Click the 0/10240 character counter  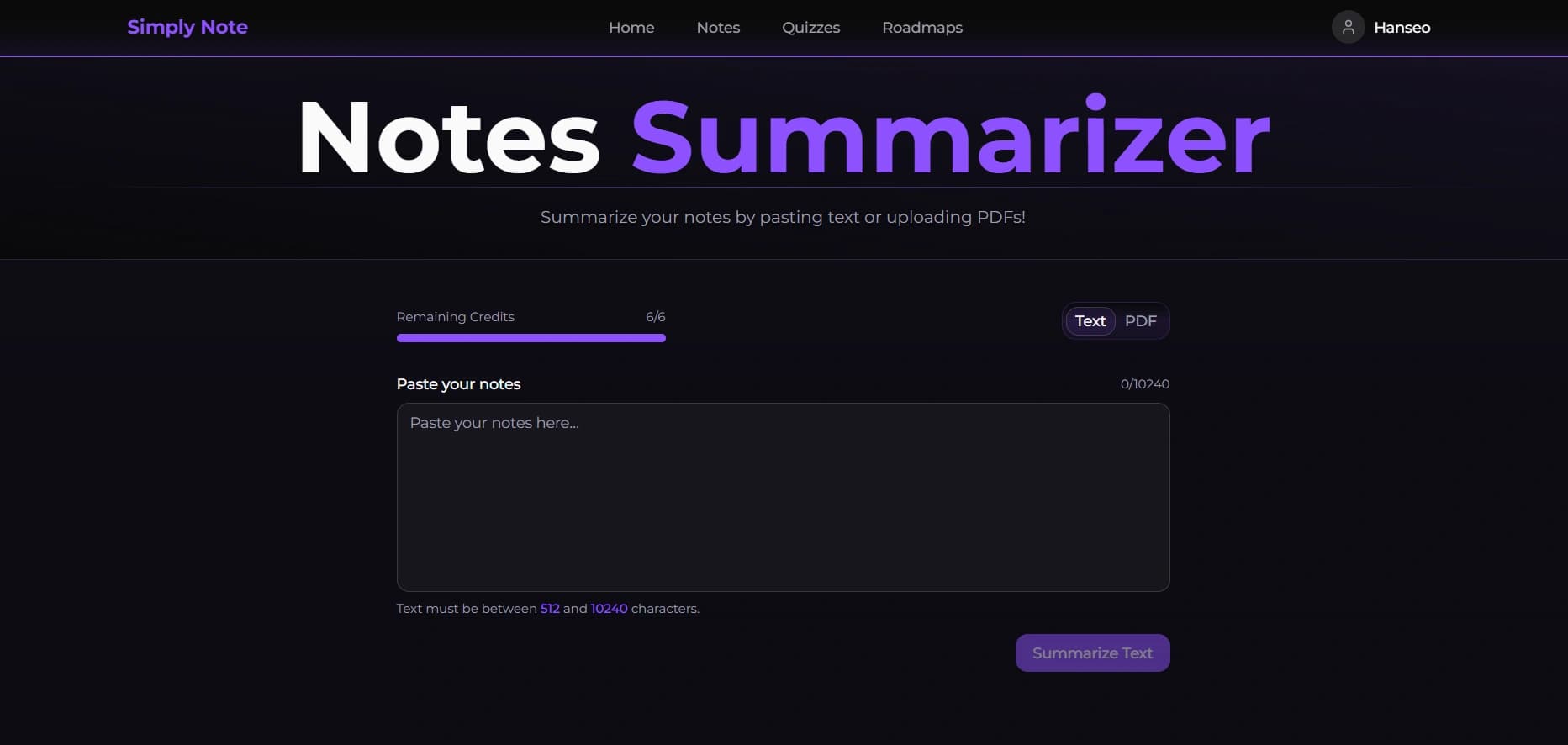click(x=1144, y=384)
